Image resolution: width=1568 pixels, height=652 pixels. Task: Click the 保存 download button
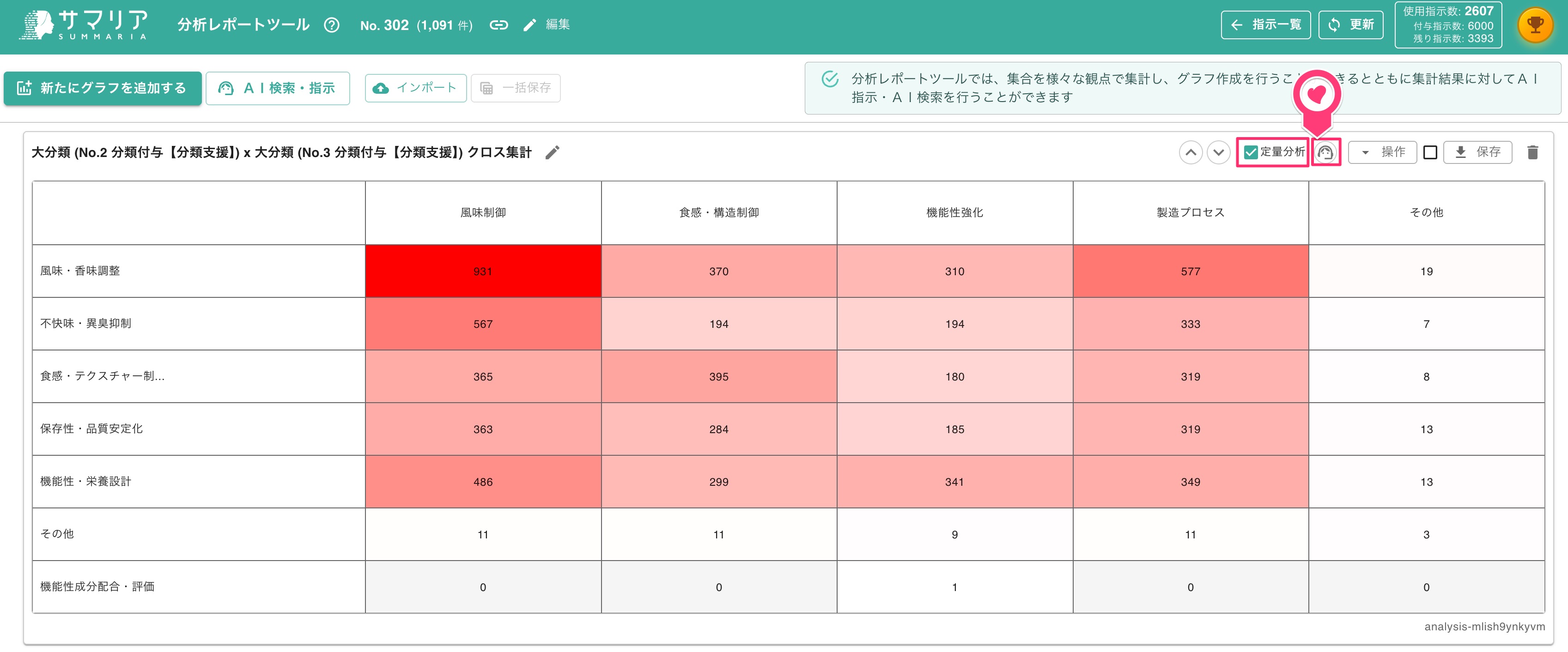(x=1477, y=152)
